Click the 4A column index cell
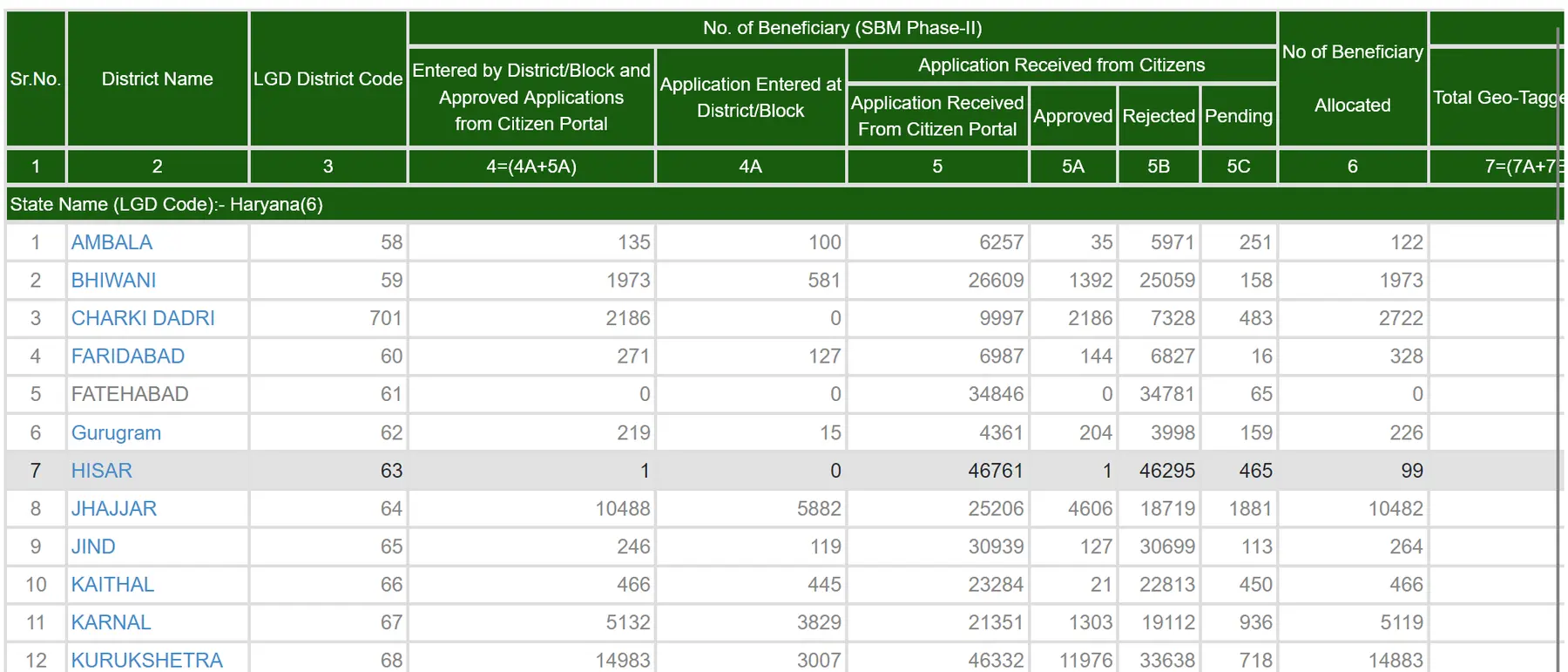 pos(751,166)
